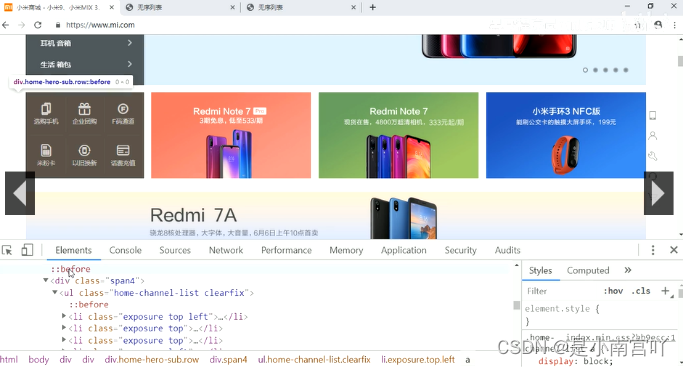Screen dimensions: 684x367
Task: Click the 小米手环3 NFC版 banner
Action: click(566, 135)
